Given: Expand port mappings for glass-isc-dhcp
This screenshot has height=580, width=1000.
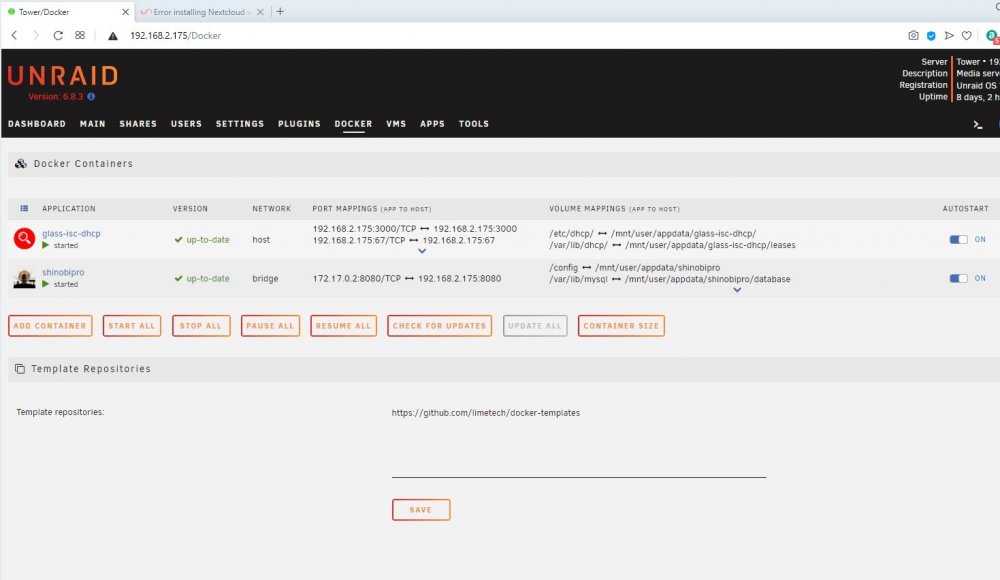Looking at the screenshot, I should [x=422, y=251].
